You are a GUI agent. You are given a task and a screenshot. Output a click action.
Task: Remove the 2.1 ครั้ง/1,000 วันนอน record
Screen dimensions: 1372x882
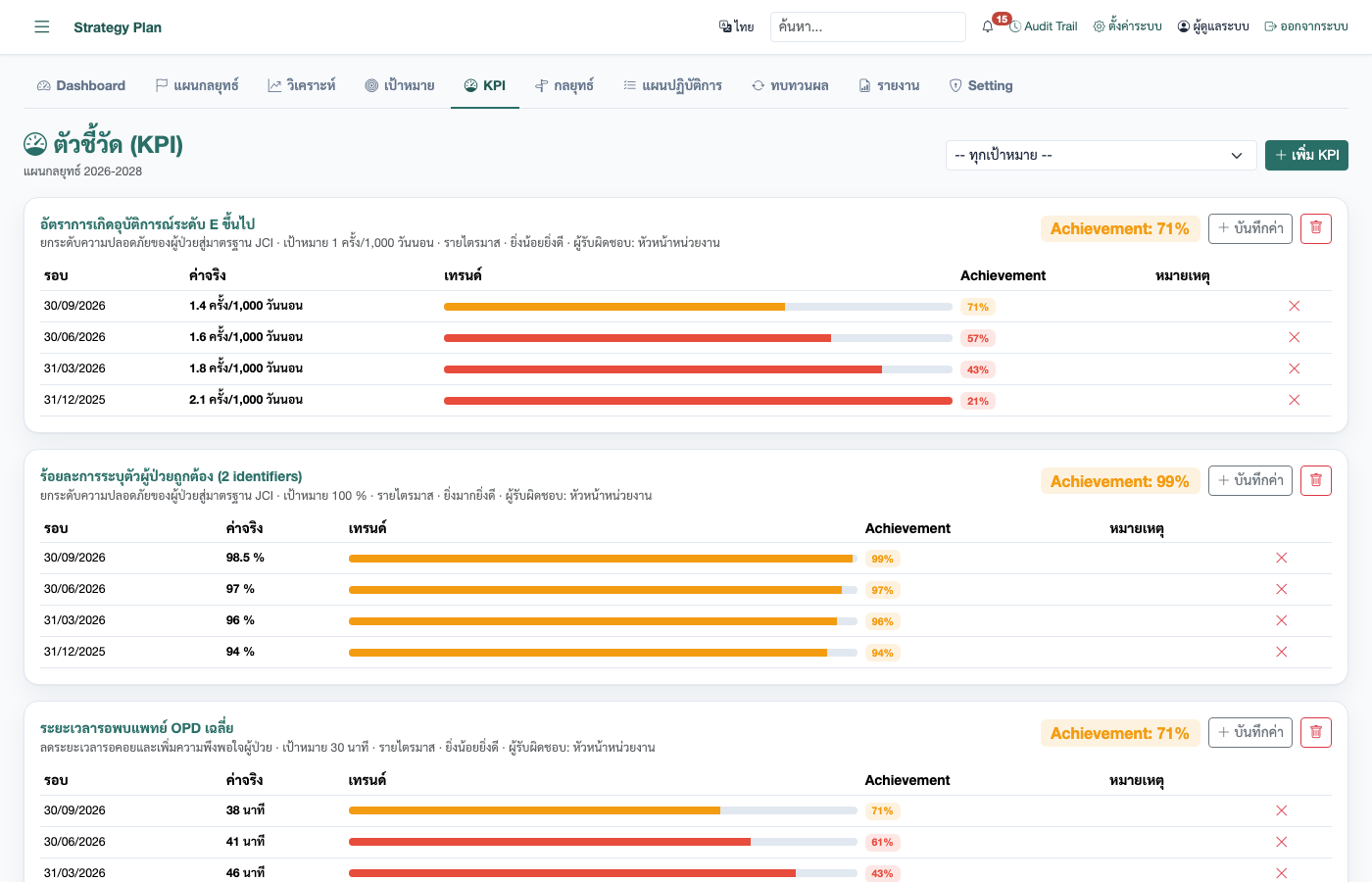point(1294,400)
